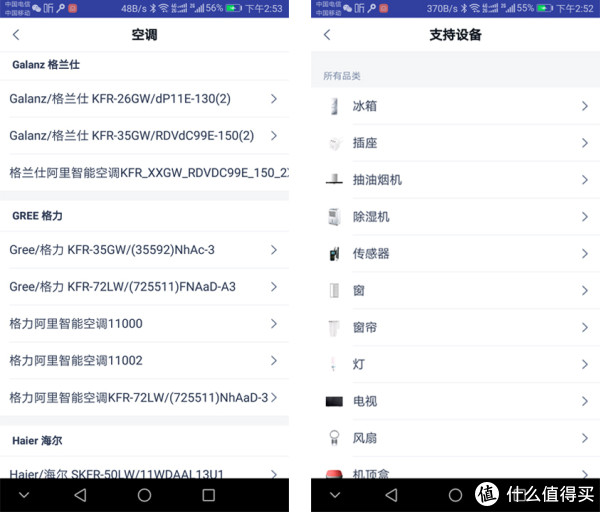
Task: Hide navigation bar arrow on left phone
Action: point(24,495)
